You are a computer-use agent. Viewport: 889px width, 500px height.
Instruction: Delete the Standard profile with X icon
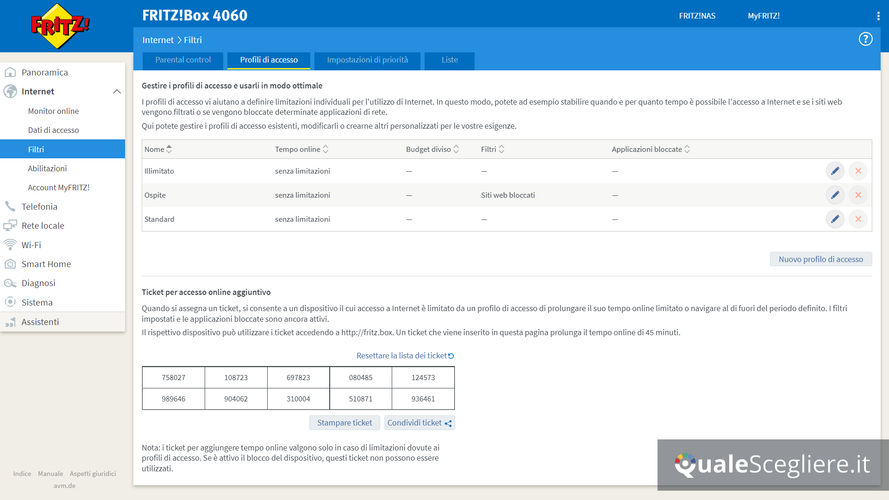click(857, 219)
